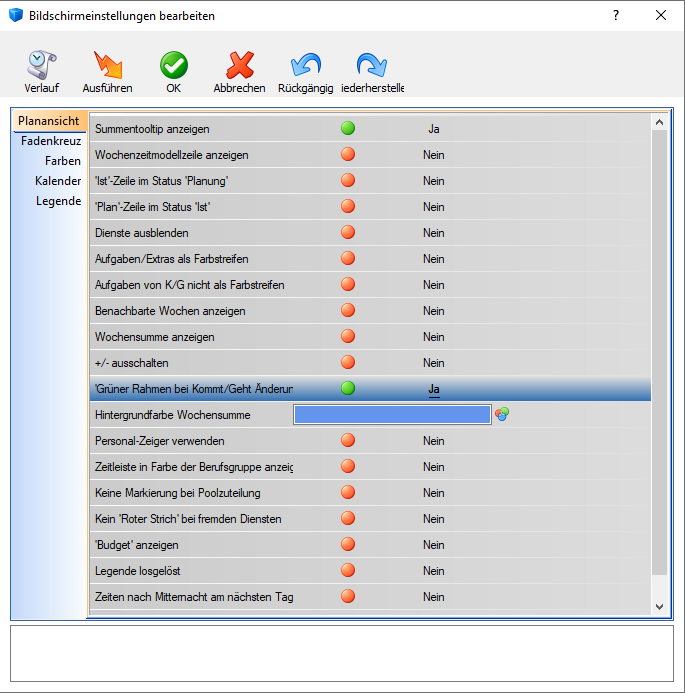
Task: Select the Kalender tab
Action: click(58, 181)
